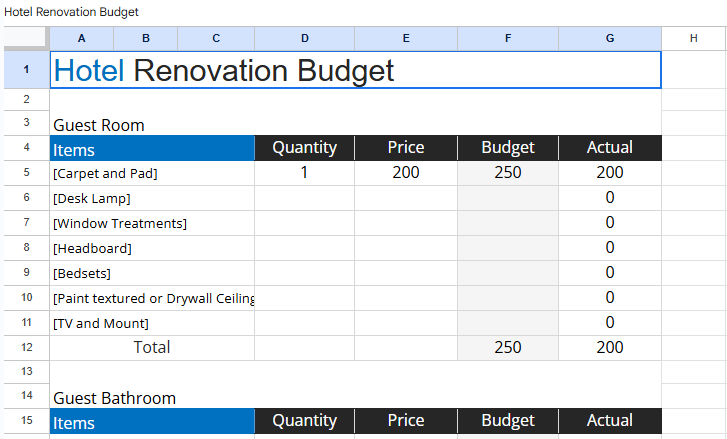Select column G header

tap(609, 38)
